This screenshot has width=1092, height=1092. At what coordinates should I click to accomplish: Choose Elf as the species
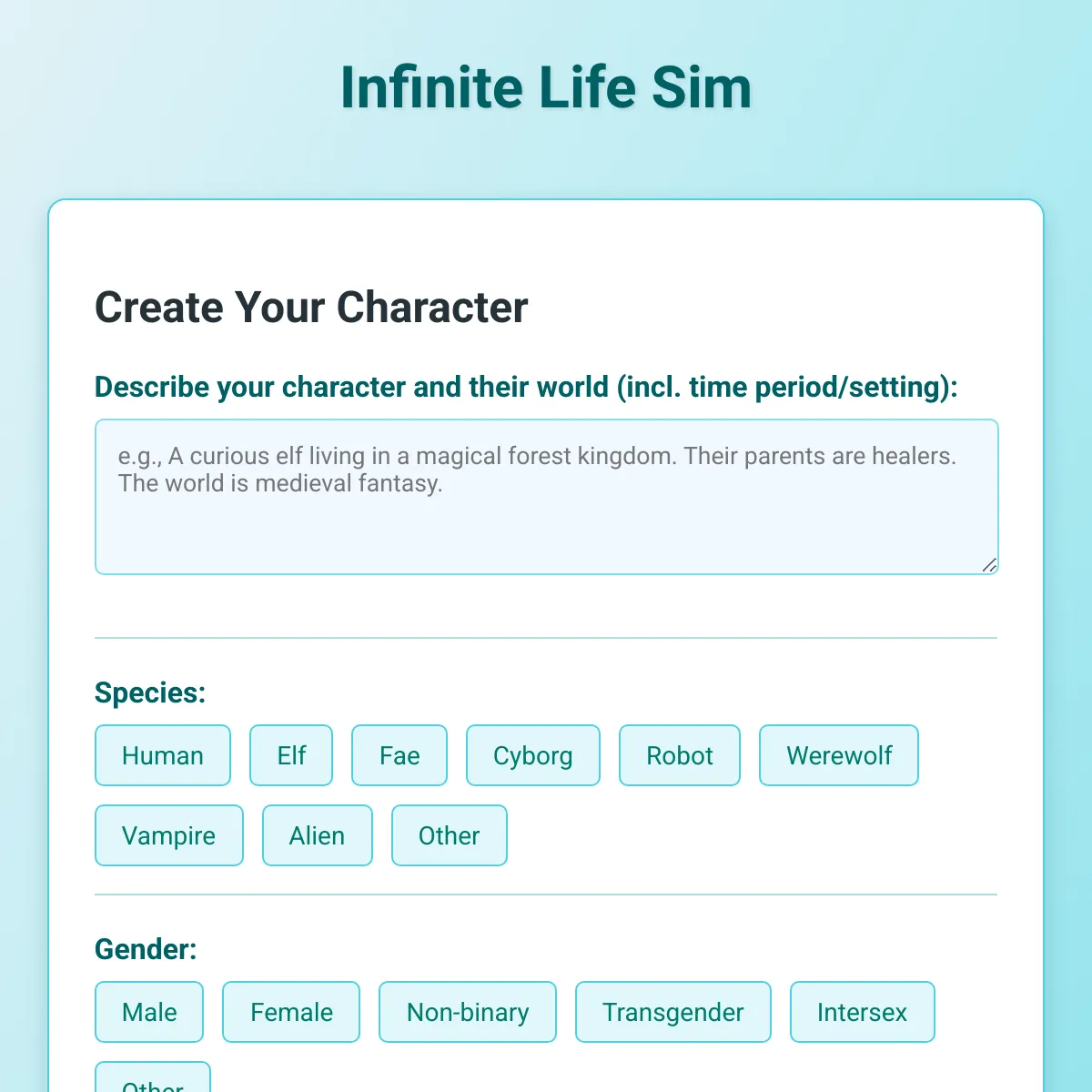pos(291,755)
